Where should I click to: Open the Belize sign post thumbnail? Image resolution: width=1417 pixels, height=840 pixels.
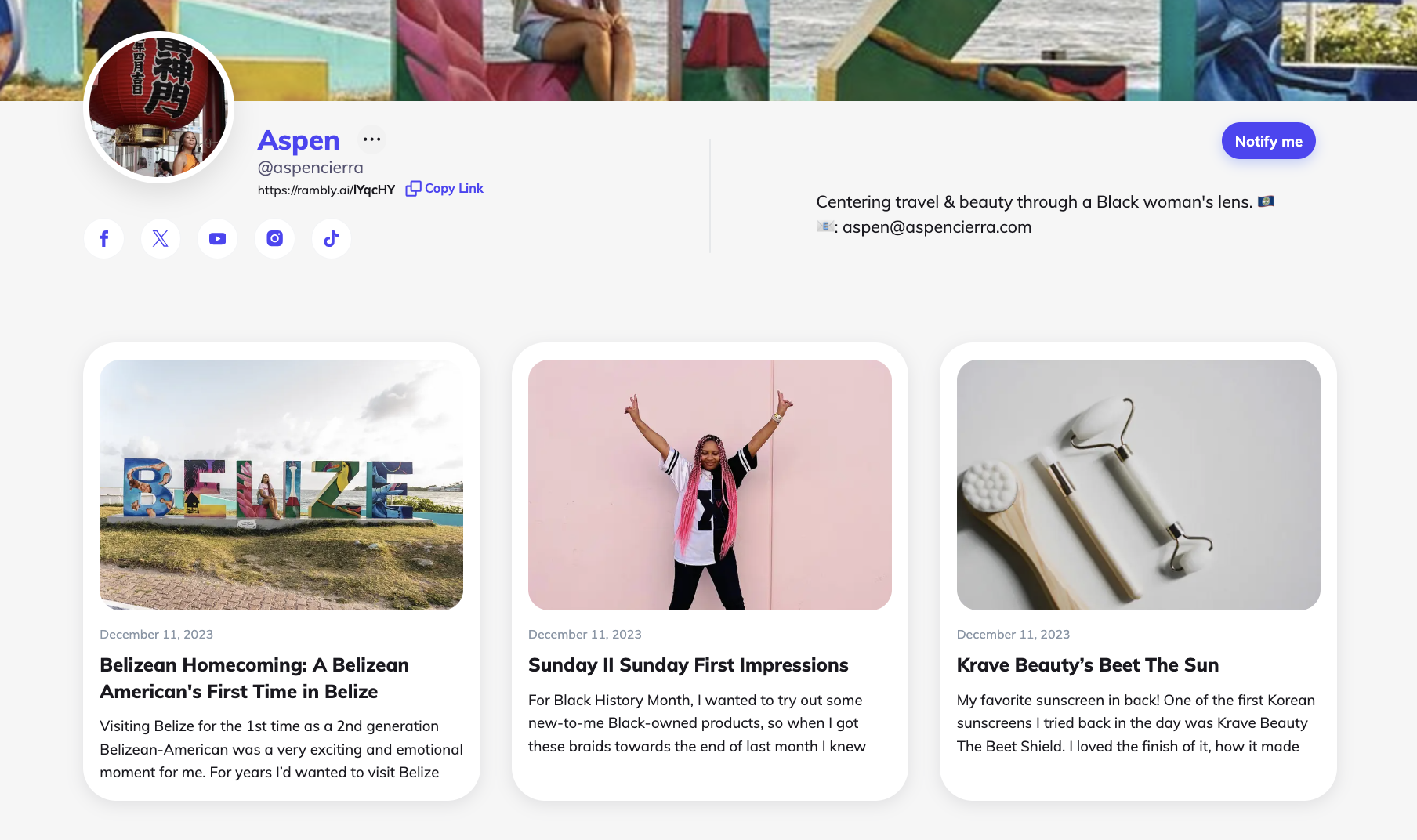[x=281, y=485]
